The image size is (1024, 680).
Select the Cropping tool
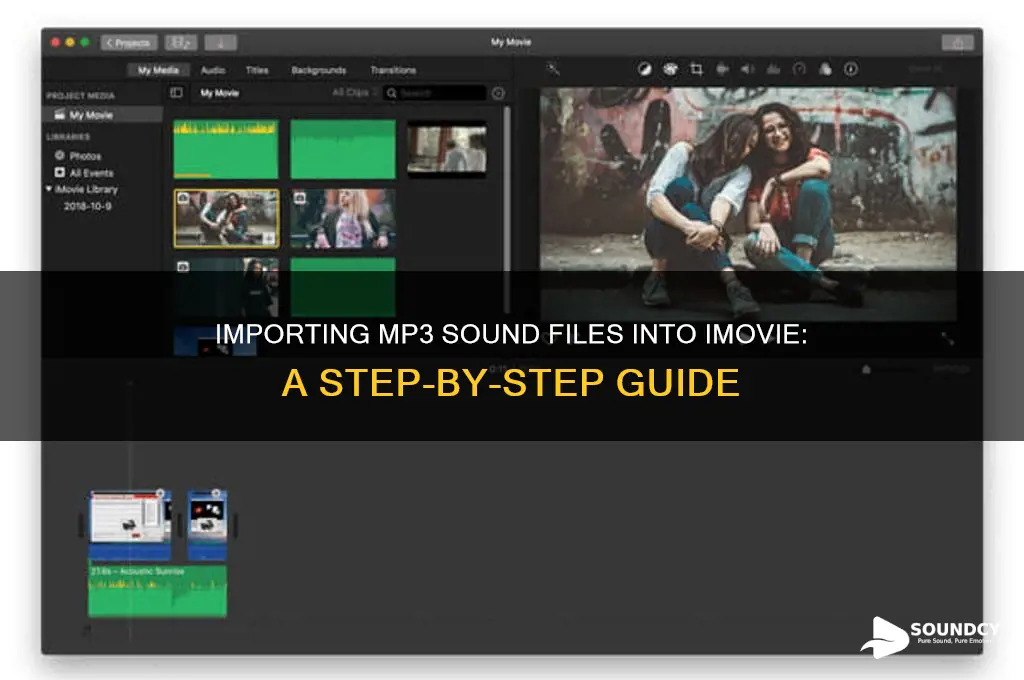click(x=696, y=69)
